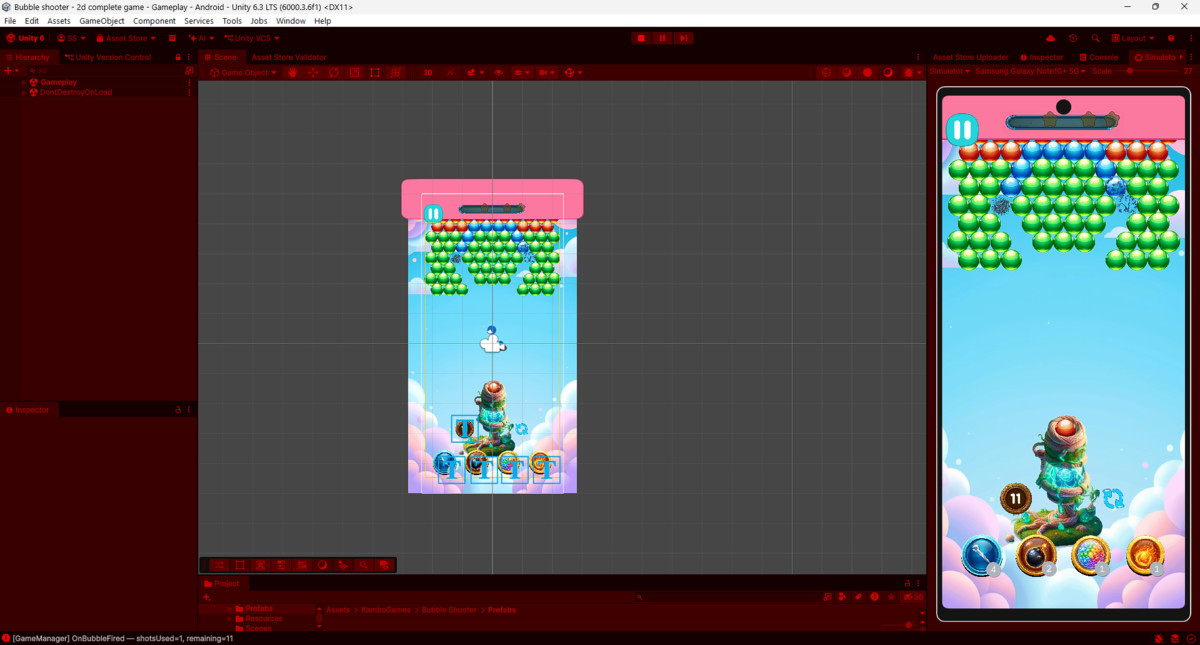Select the Resources folder in Project tree
Screen dimensions: 1200x645
pyautogui.click(x=263, y=619)
